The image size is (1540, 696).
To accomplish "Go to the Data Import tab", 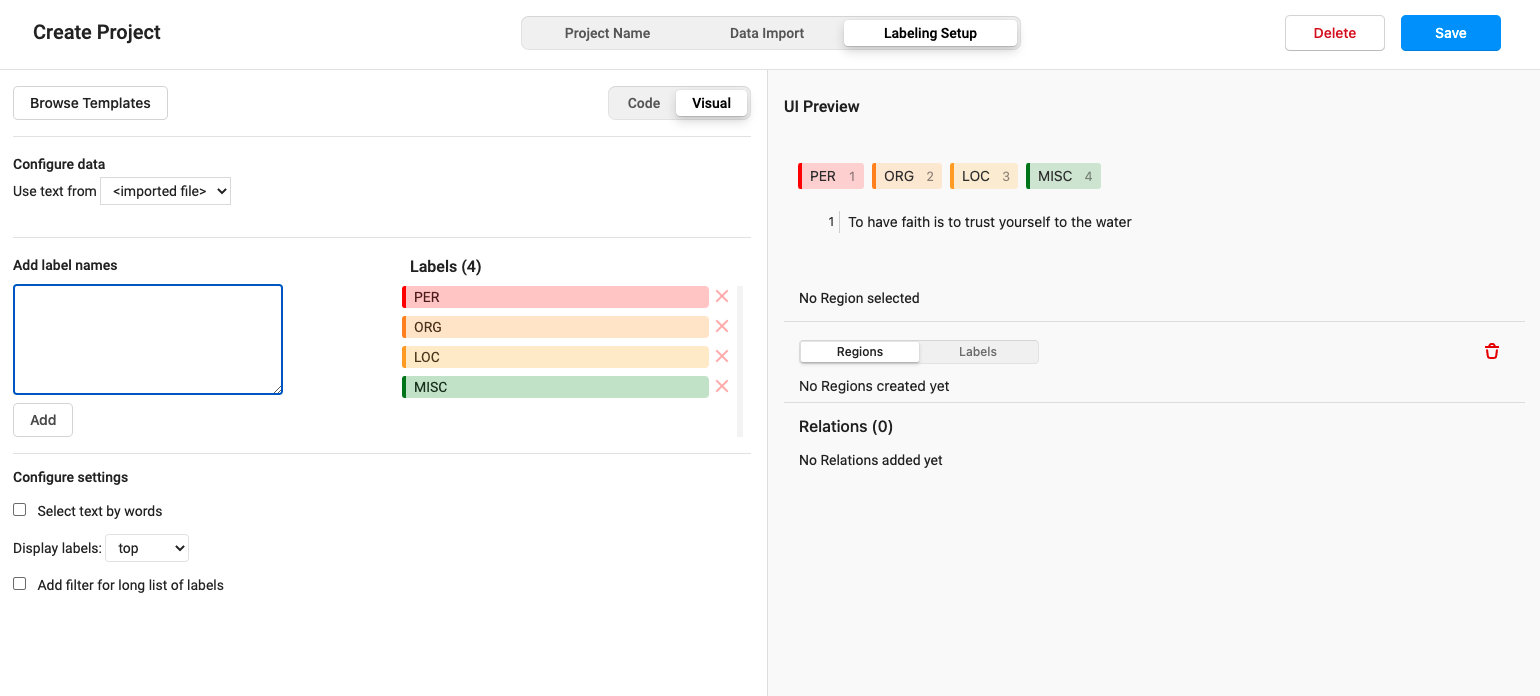I will [x=767, y=33].
